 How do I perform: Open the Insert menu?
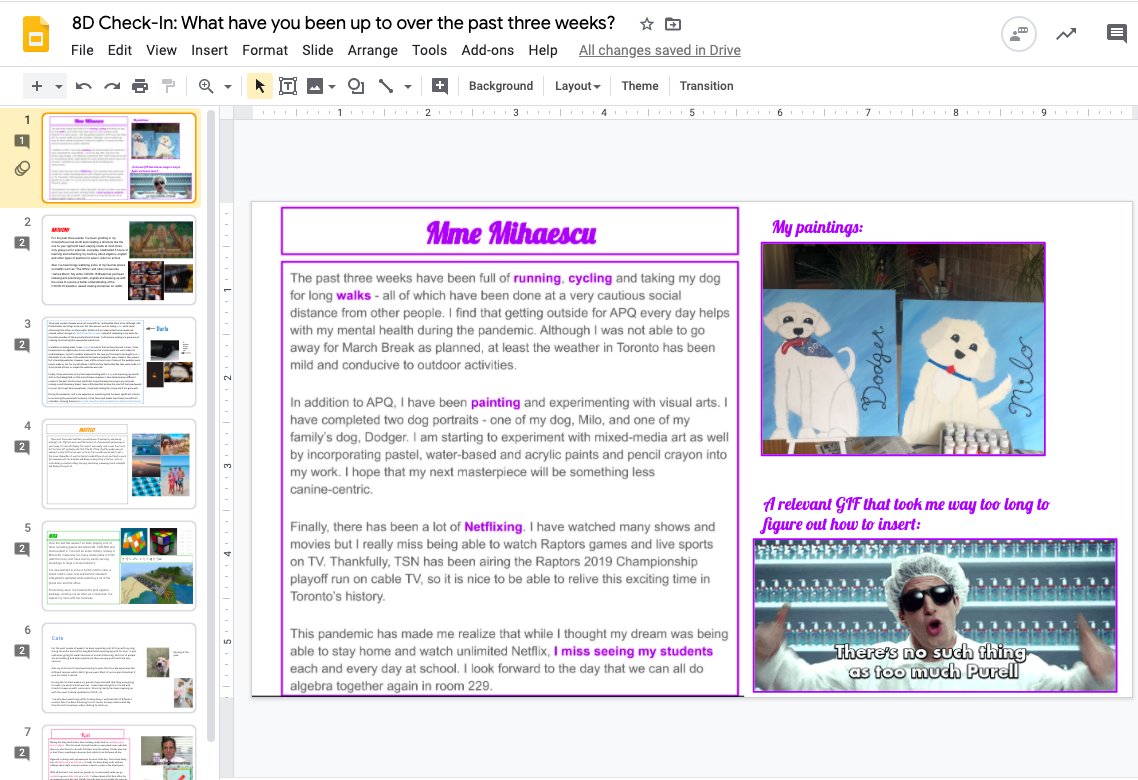pos(209,50)
